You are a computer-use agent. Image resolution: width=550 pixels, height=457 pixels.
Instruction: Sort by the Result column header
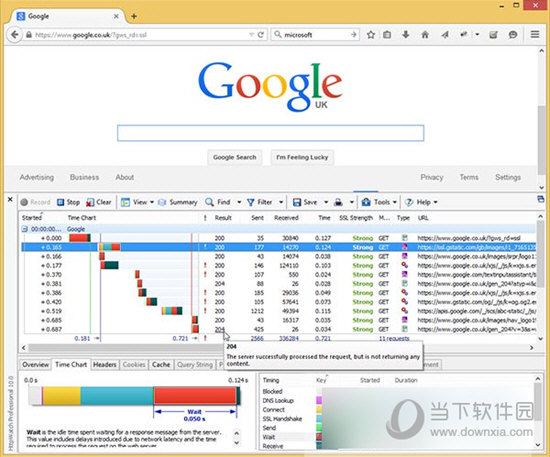pos(223,218)
